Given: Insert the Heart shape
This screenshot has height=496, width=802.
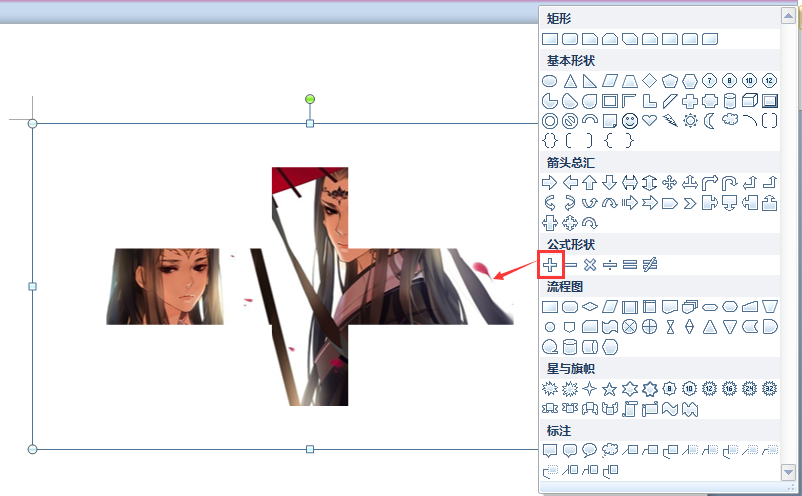Looking at the screenshot, I should (650, 121).
